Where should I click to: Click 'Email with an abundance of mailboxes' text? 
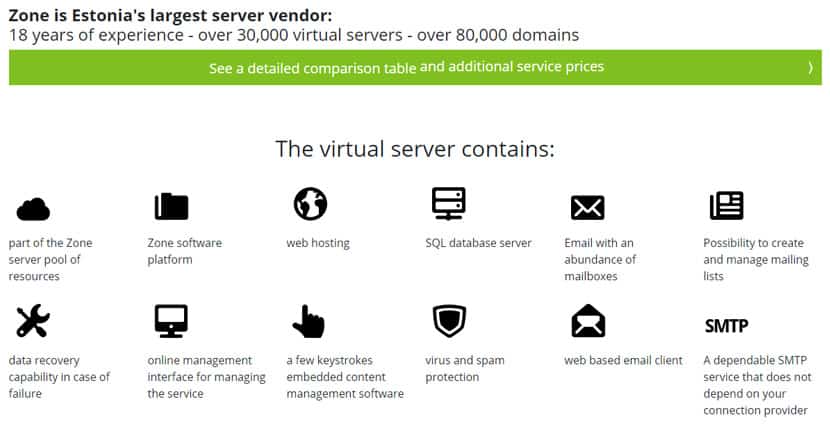tap(600, 259)
